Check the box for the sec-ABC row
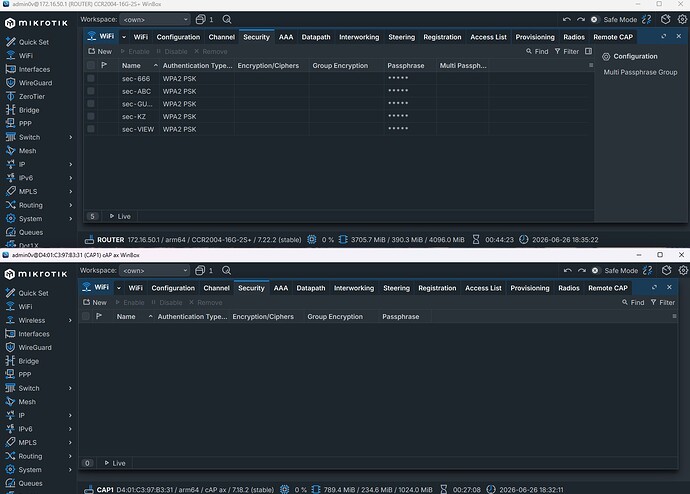 [x=91, y=91]
